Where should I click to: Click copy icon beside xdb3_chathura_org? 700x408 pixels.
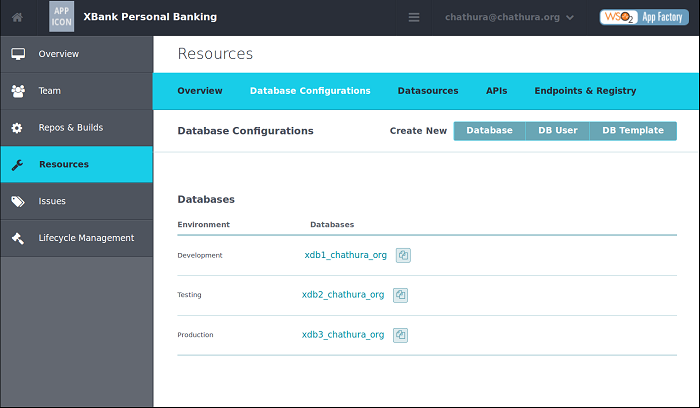[400, 335]
